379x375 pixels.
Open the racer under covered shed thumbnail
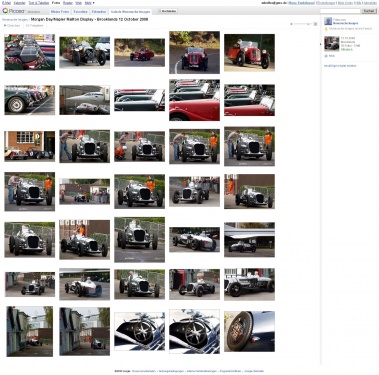[249, 240]
